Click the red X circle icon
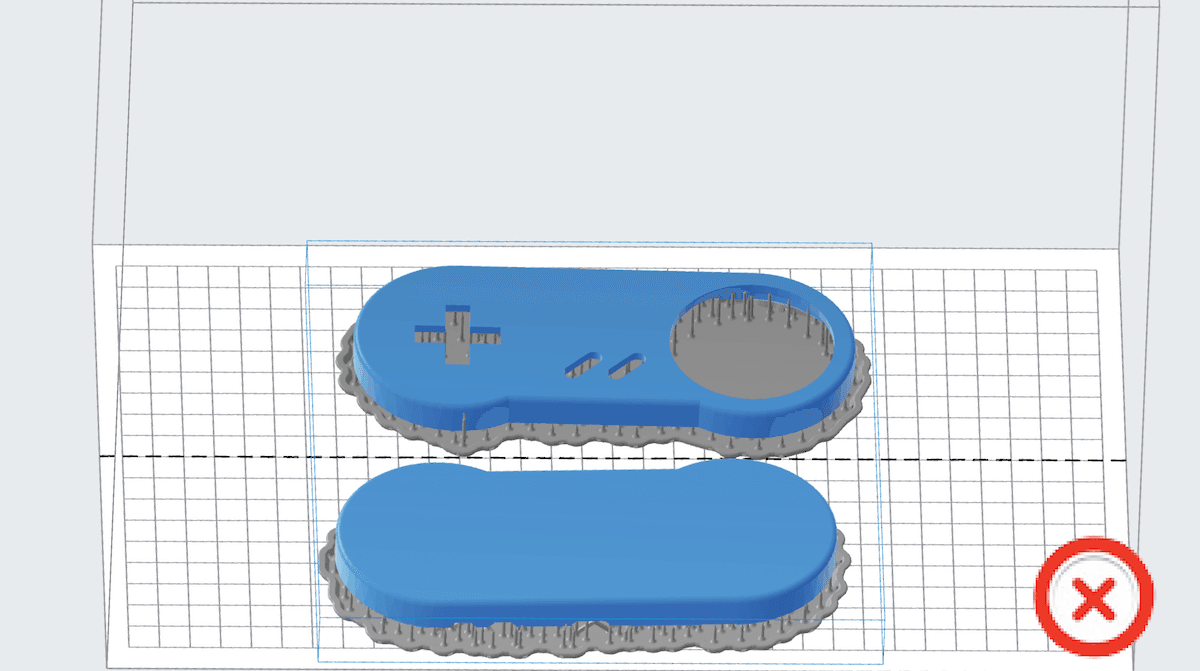This screenshot has width=1200, height=671. point(1094,598)
